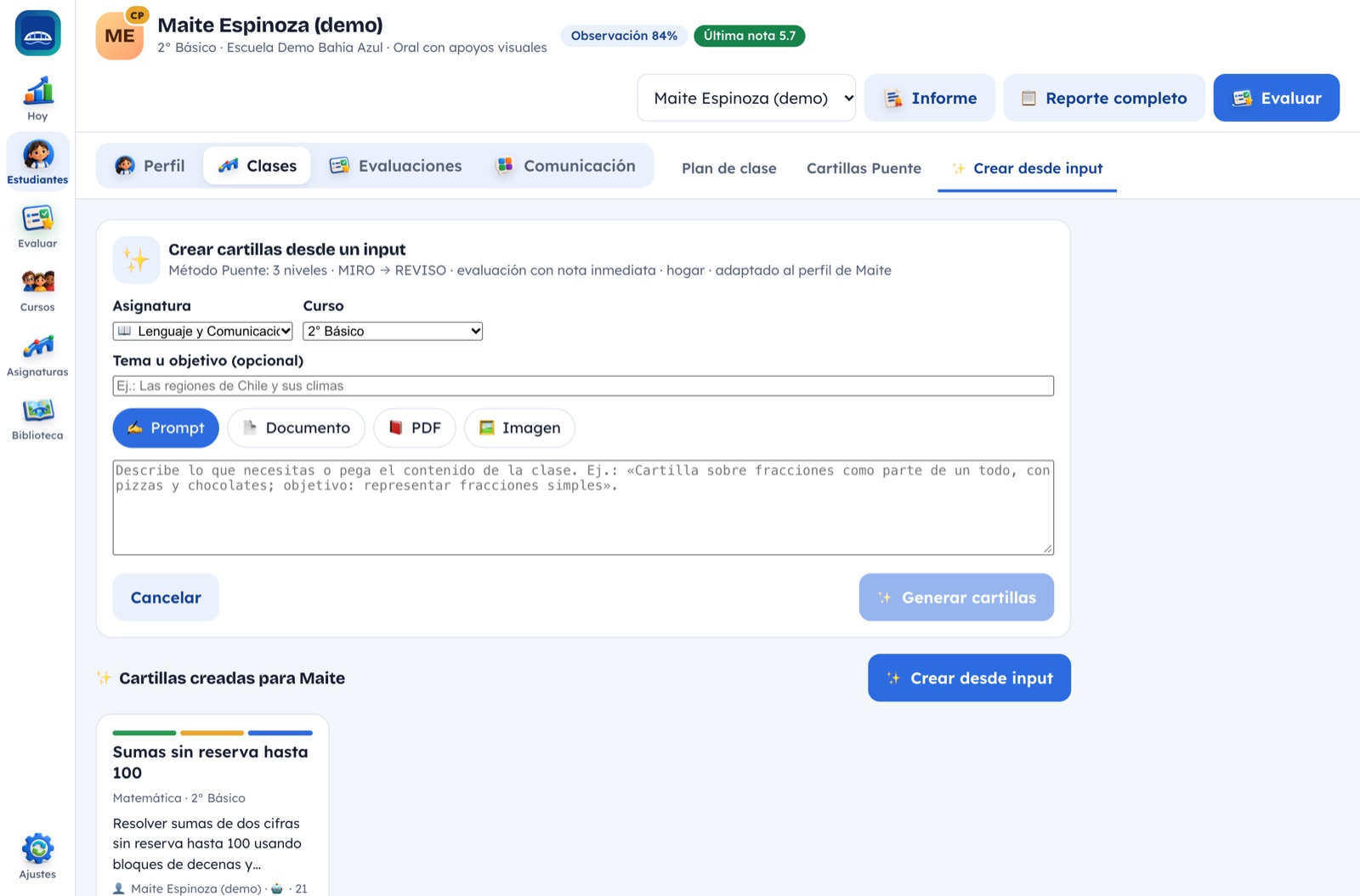
Task: Click the ME student avatar
Action: coord(120,36)
